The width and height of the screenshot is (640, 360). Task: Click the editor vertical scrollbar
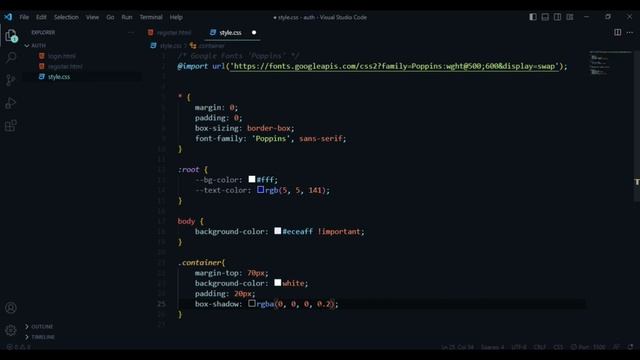click(637, 126)
